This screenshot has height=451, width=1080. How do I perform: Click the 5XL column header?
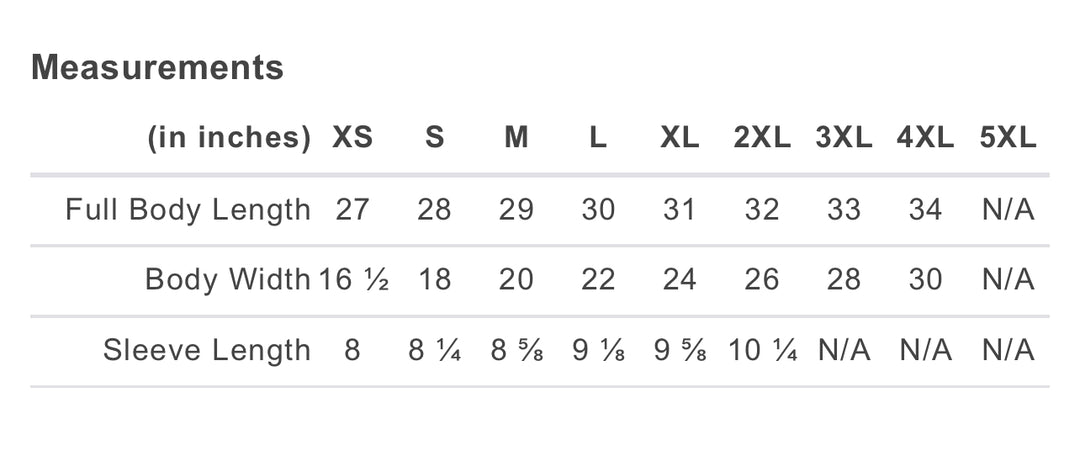(x=1008, y=138)
